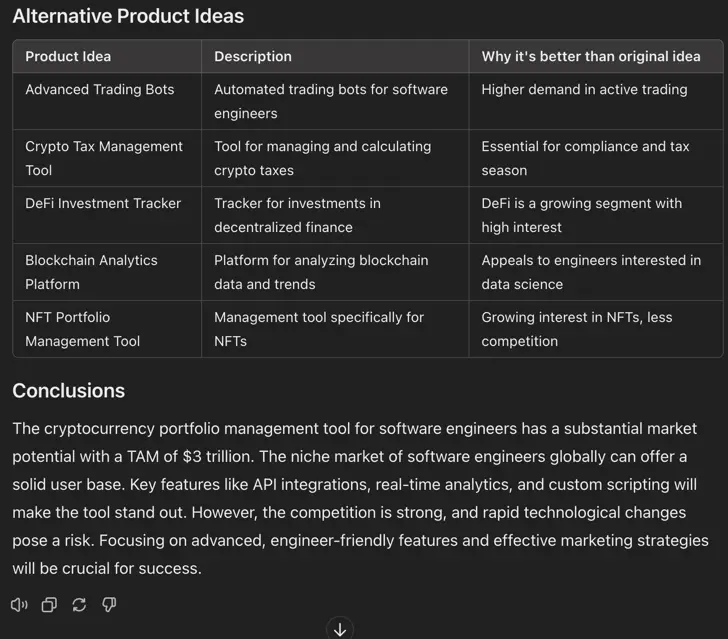Copy the response with the copy icon
728x639 pixels.
point(49,605)
